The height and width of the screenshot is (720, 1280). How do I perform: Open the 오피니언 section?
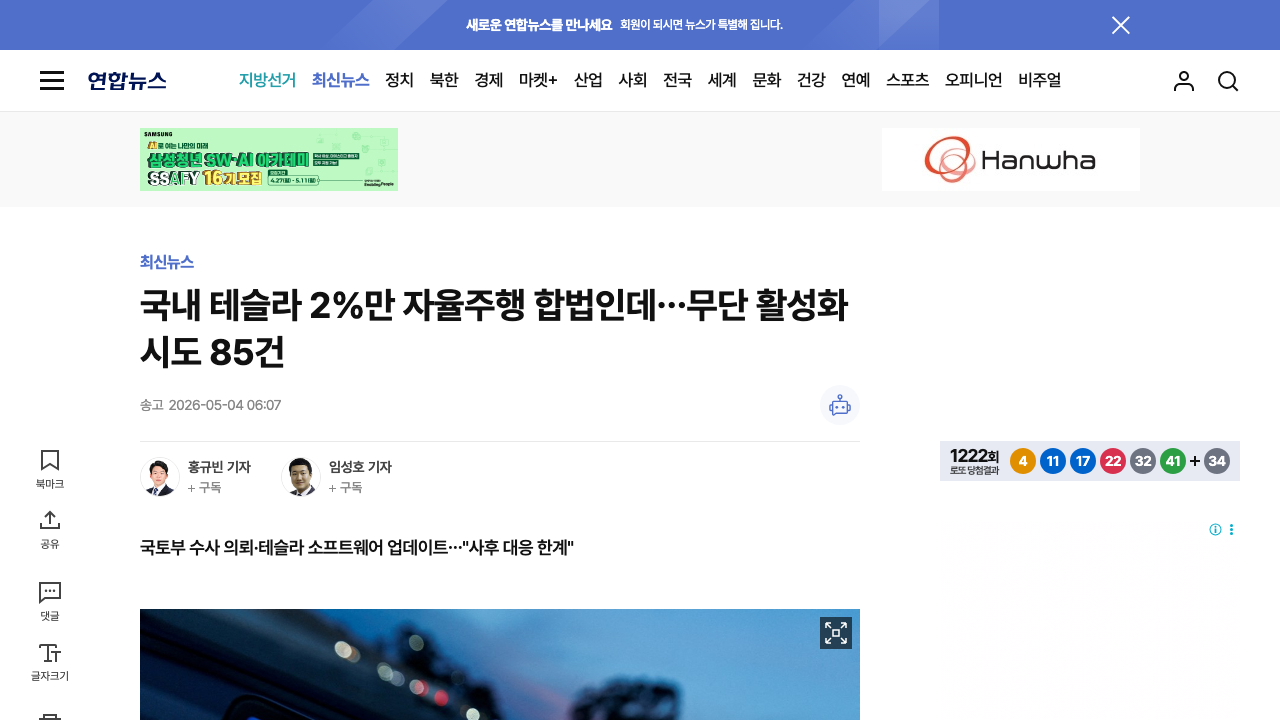point(974,80)
